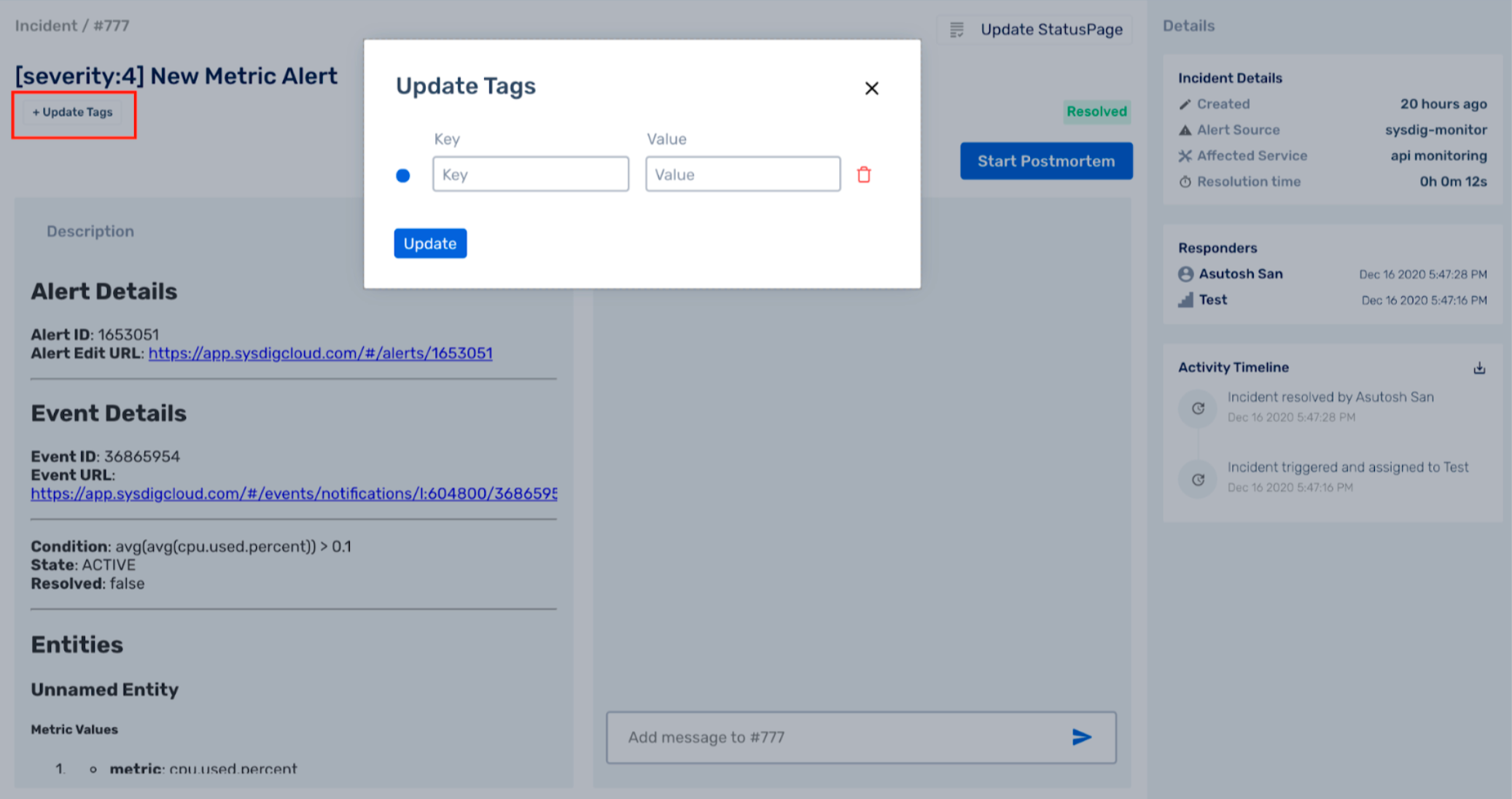
Task: Click the Activity Timeline heading
Action: tap(1234, 367)
